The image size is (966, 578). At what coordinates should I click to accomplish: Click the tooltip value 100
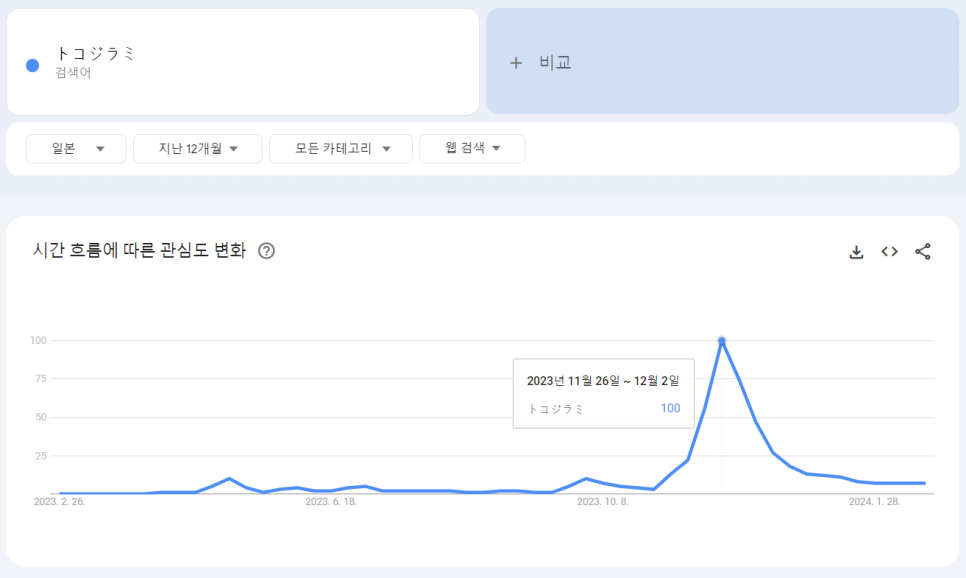[x=670, y=409]
